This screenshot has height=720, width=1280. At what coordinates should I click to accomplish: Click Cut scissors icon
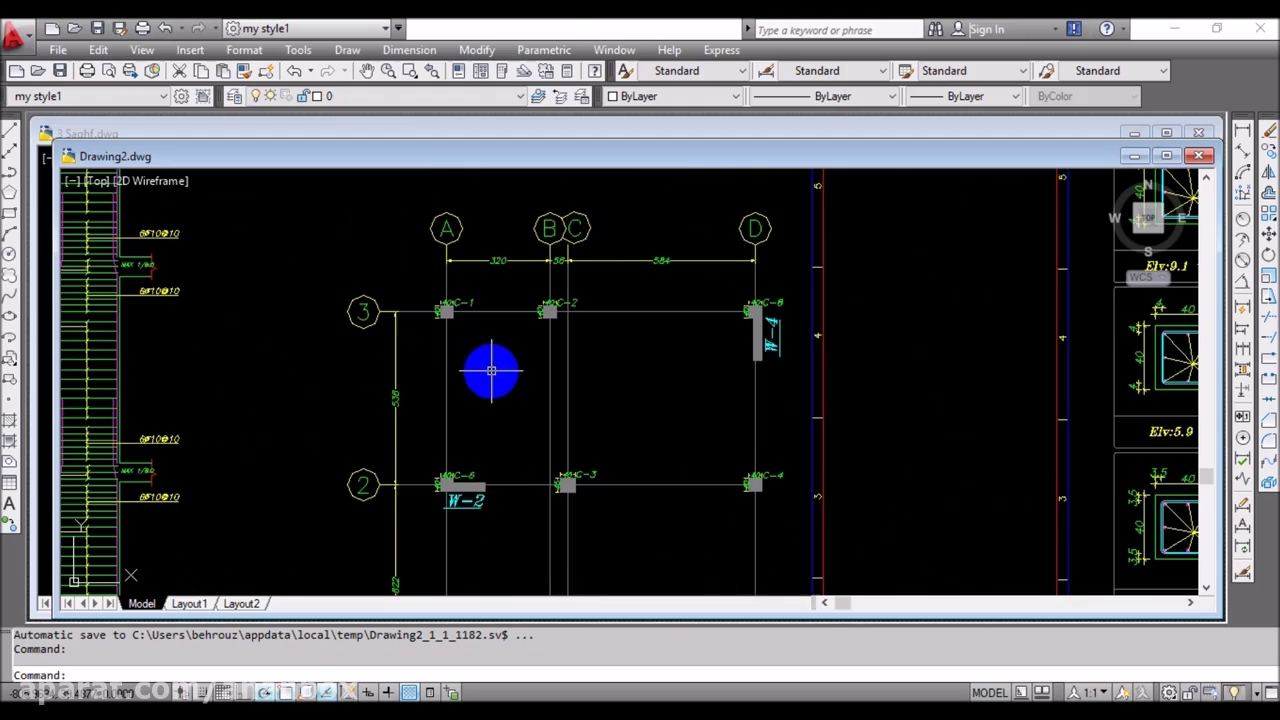[179, 71]
